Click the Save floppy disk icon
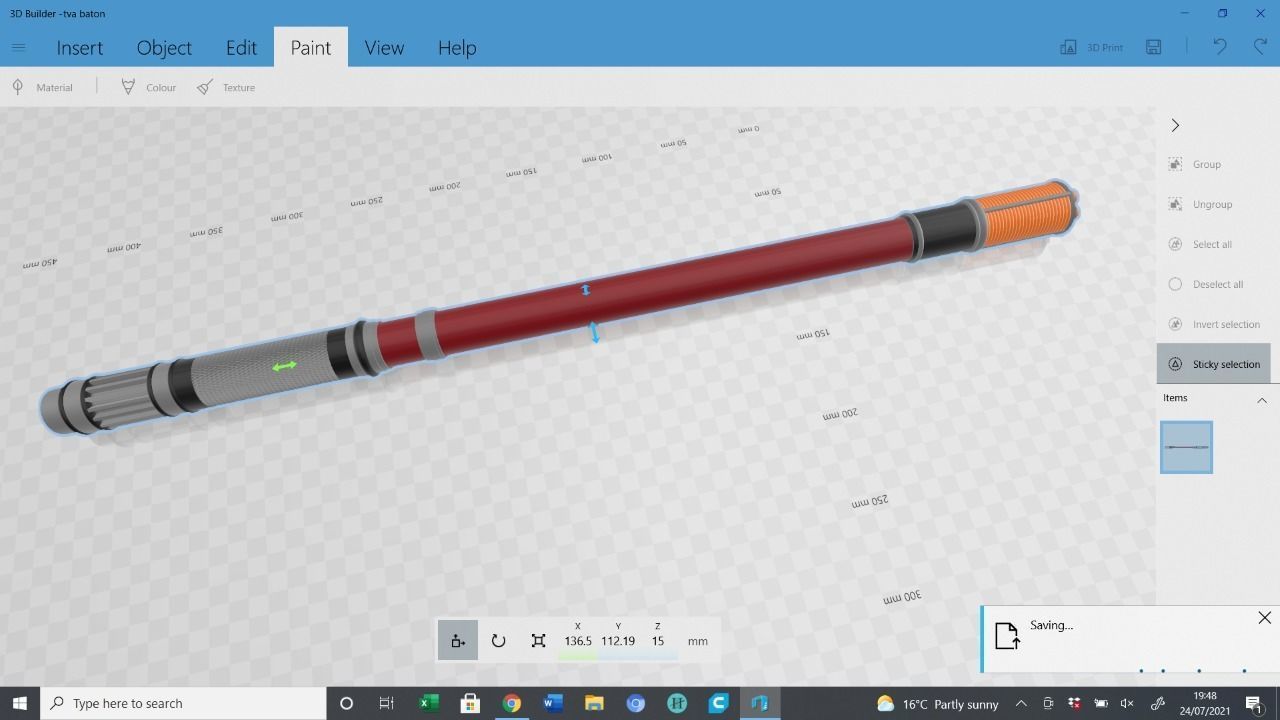1280x720 pixels. pyautogui.click(x=1153, y=47)
